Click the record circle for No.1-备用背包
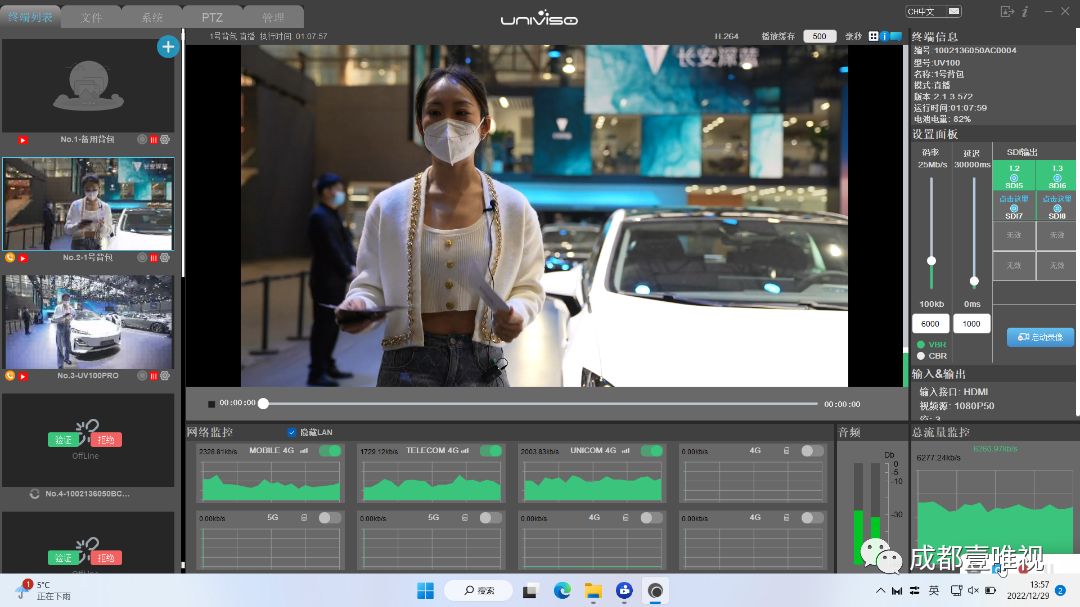 (142, 139)
